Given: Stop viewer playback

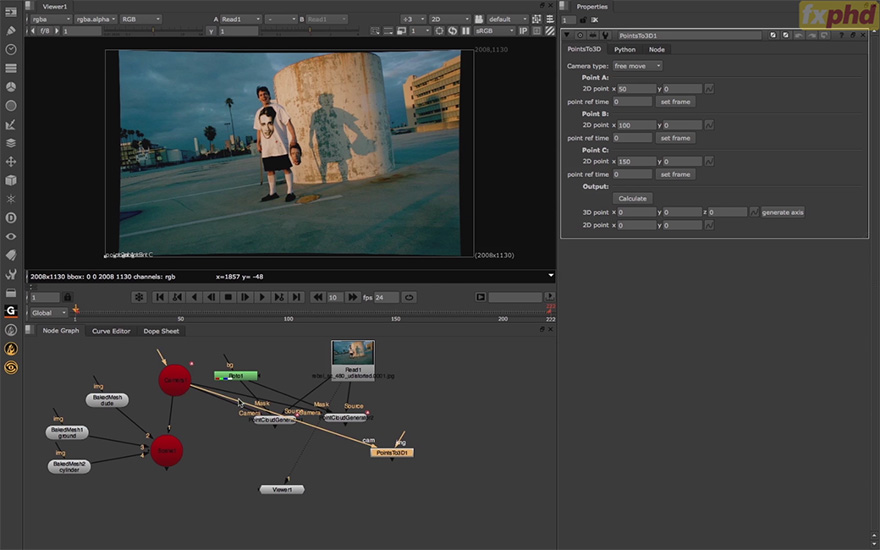Looking at the screenshot, I should coord(228,297).
